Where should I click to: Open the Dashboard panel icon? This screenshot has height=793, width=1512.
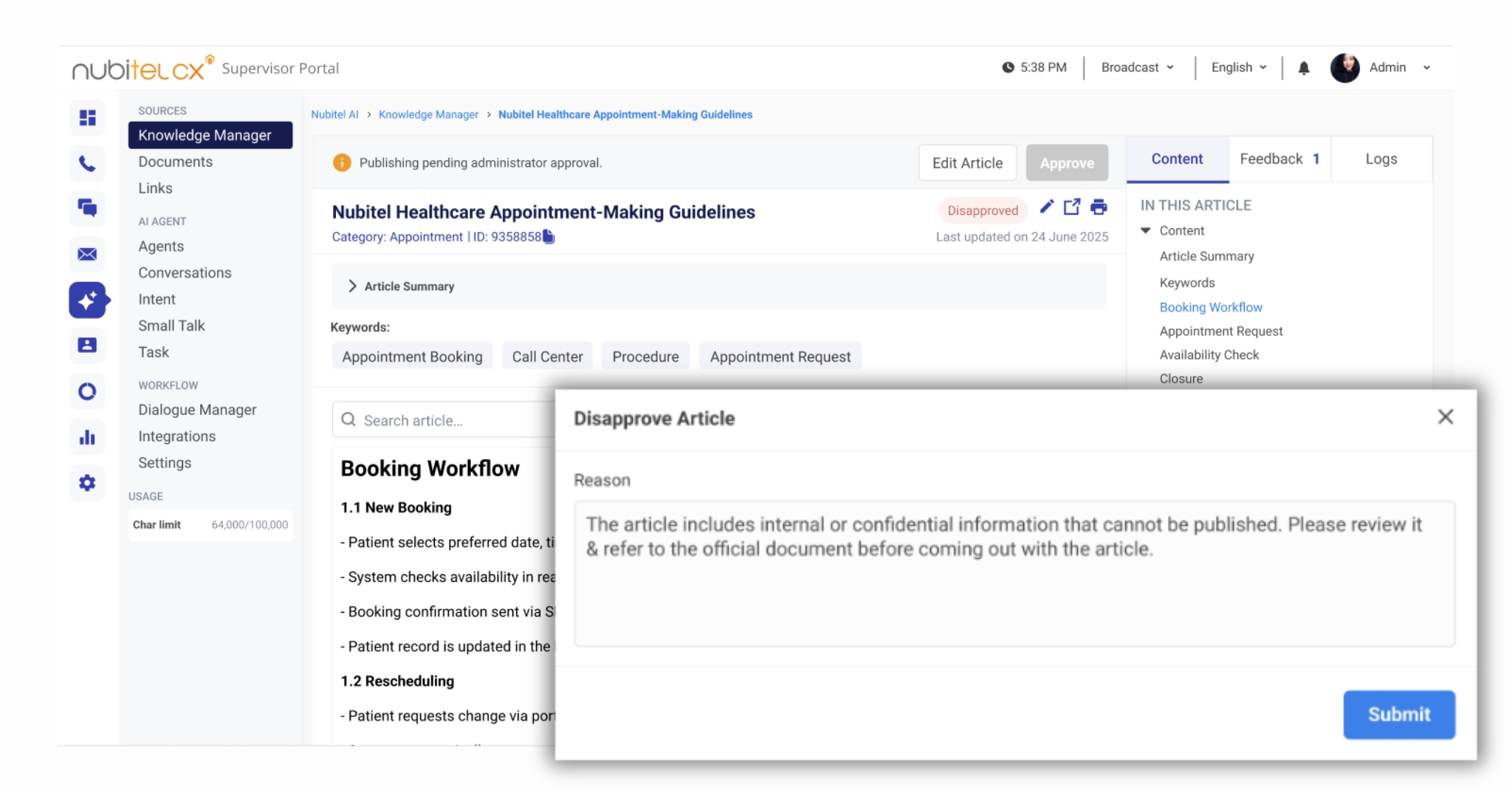[x=88, y=118]
